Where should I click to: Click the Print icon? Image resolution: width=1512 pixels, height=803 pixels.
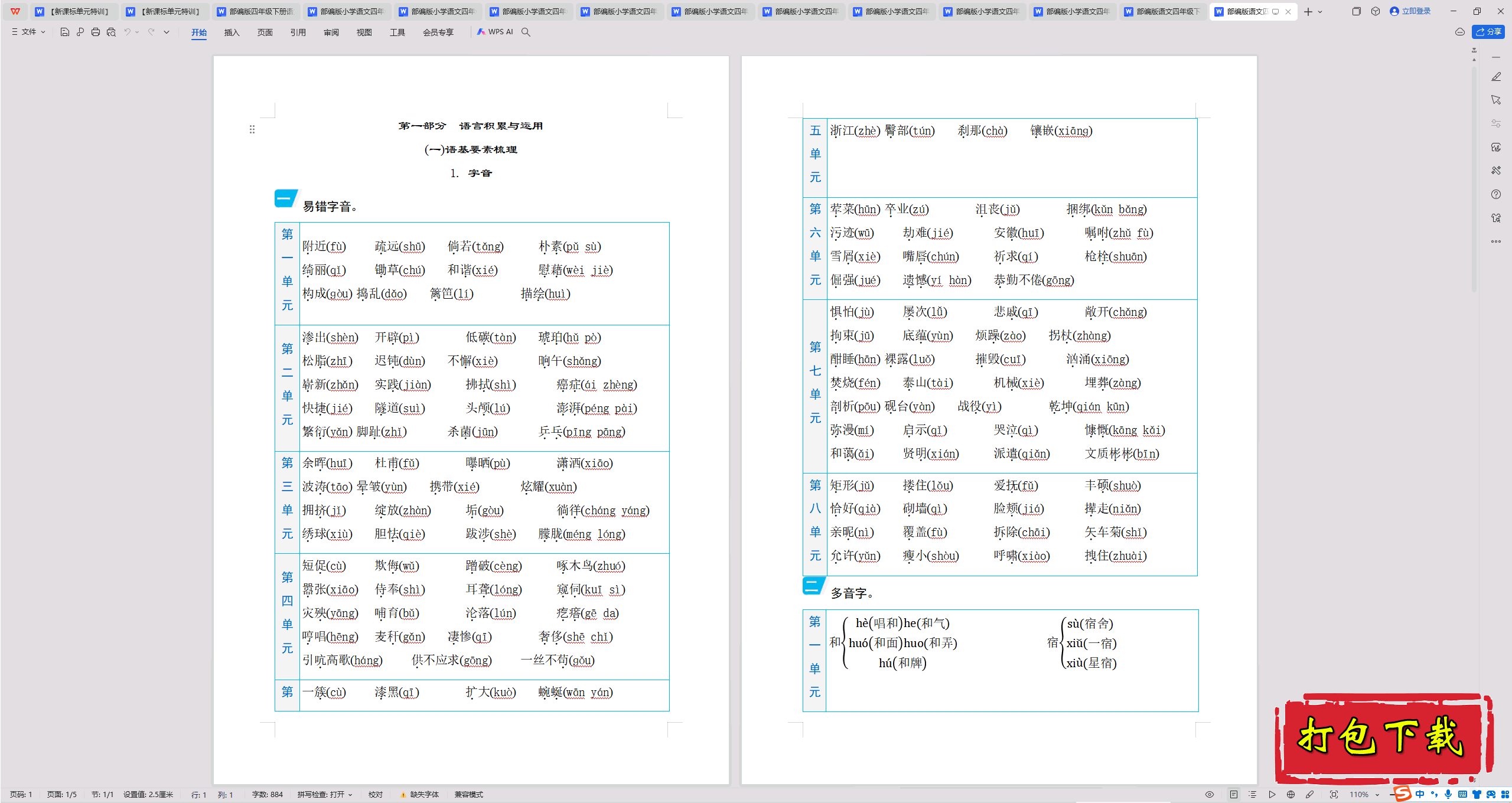[x=96, y=32]
